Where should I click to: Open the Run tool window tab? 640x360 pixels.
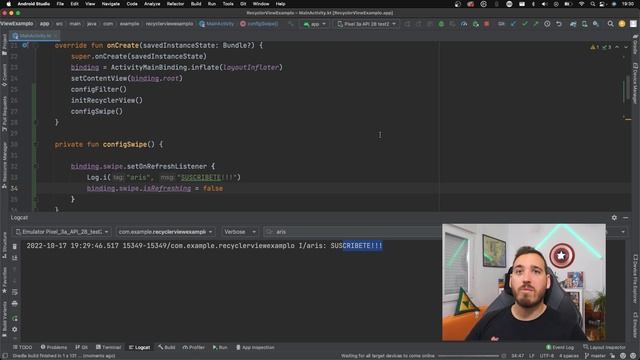(220, 347)
